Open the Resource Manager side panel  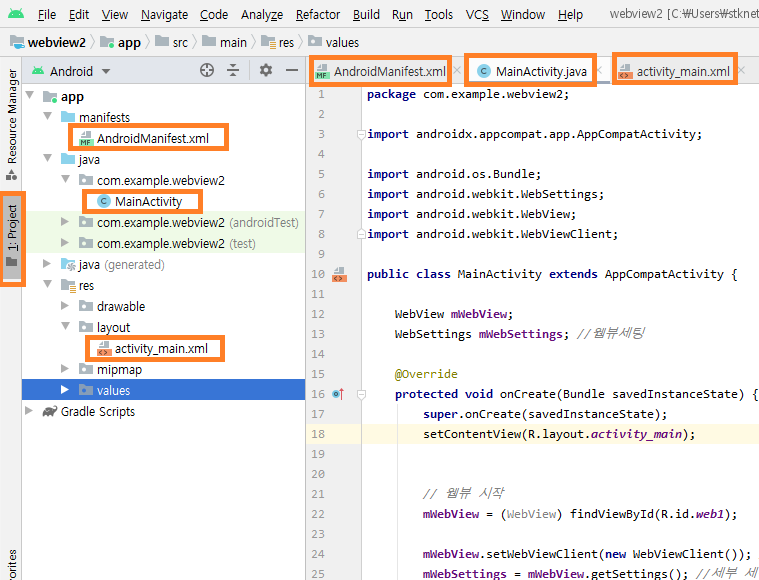[12, 122]
